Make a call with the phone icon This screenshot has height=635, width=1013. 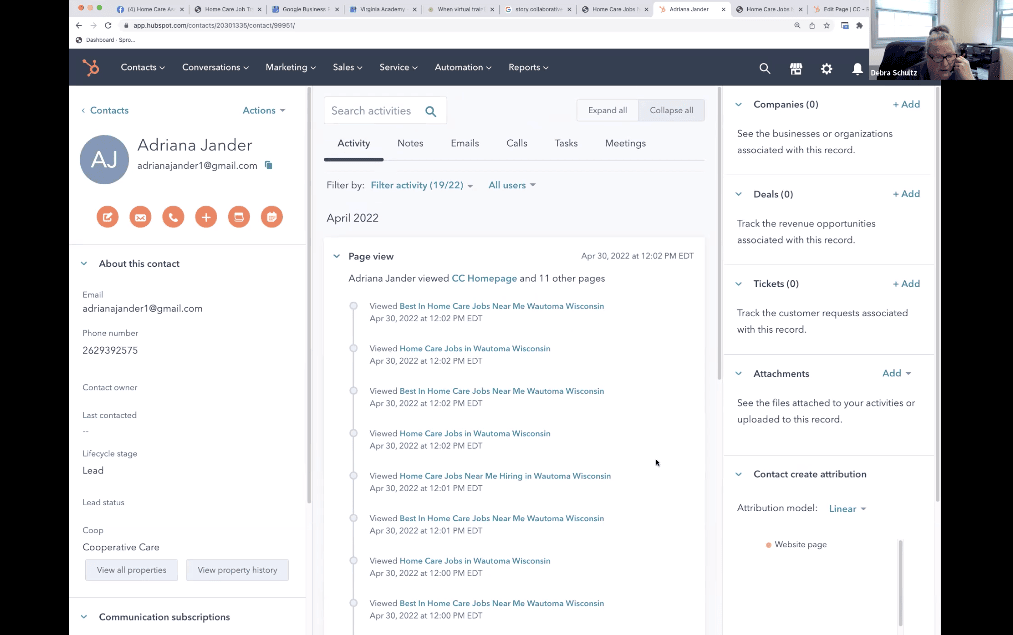point(173,217)
